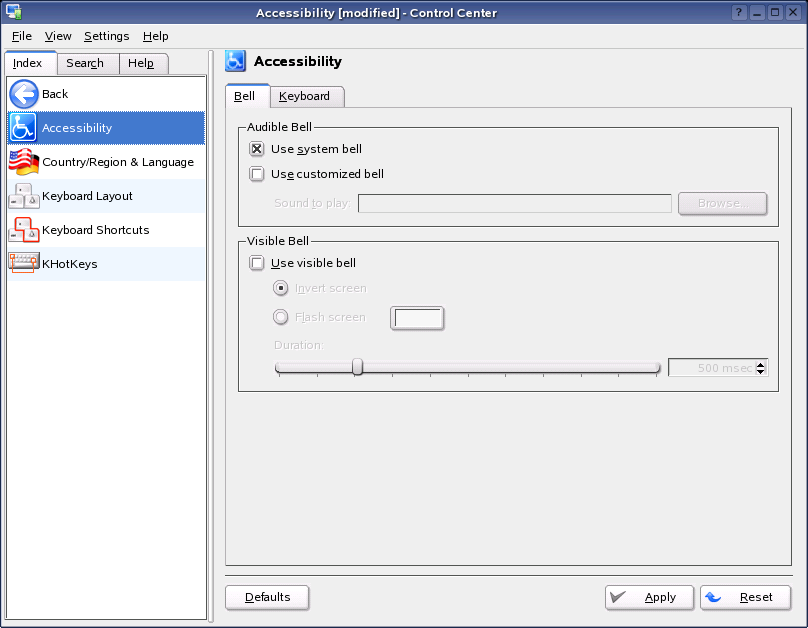This screenshot has height=628, width=808.
Task: Select the Flash screen radio button
Action: pyautogui.click(x=280, y=317)
